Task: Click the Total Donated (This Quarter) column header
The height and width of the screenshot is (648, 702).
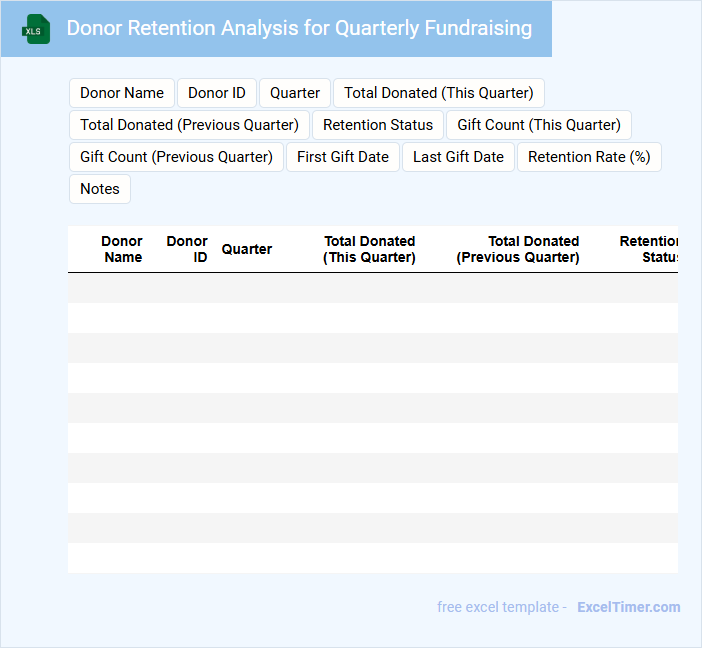Action: pos(369,249)
